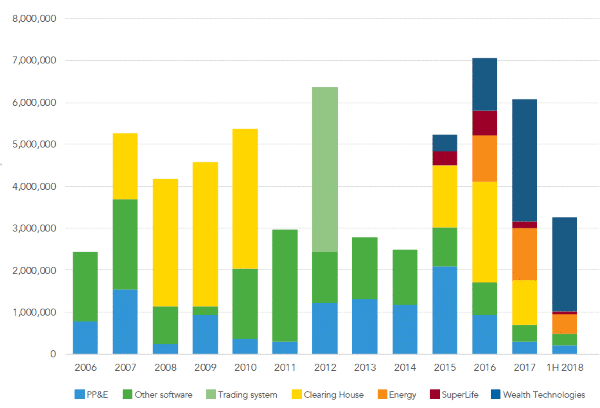Select the Energy segment in 2016 bar
600x408 pixels.
[485, 158]
